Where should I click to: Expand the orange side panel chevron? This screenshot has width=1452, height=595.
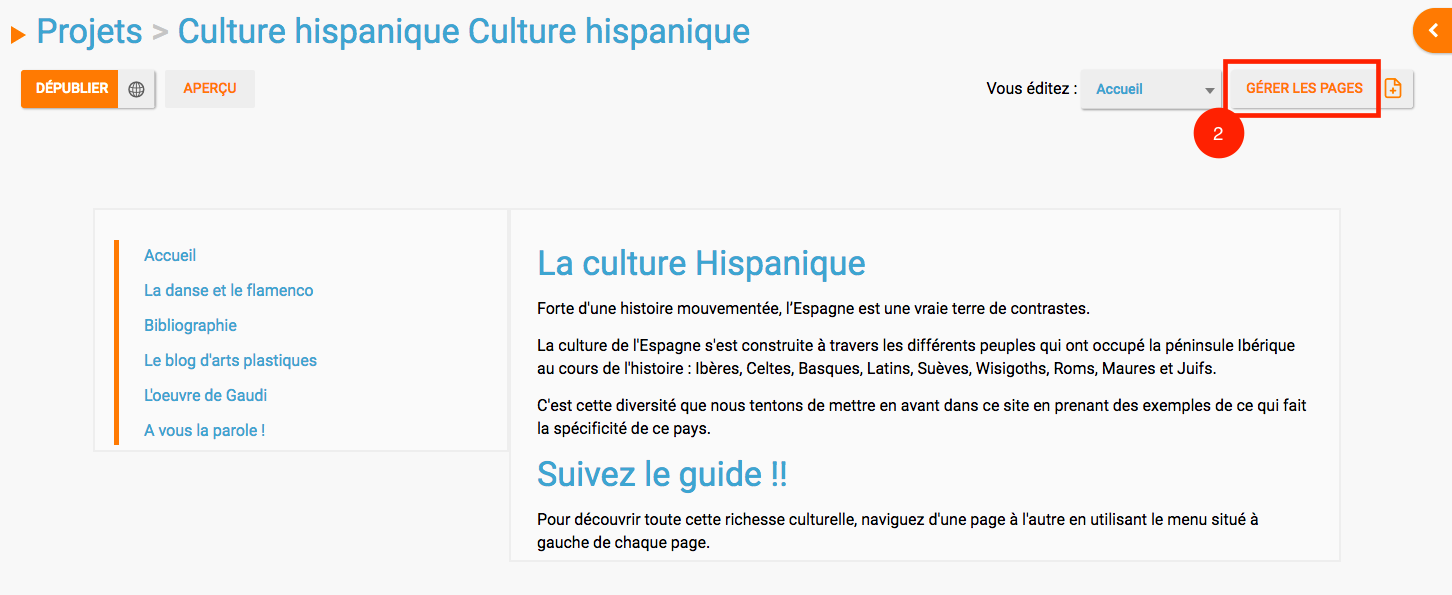1433,31
